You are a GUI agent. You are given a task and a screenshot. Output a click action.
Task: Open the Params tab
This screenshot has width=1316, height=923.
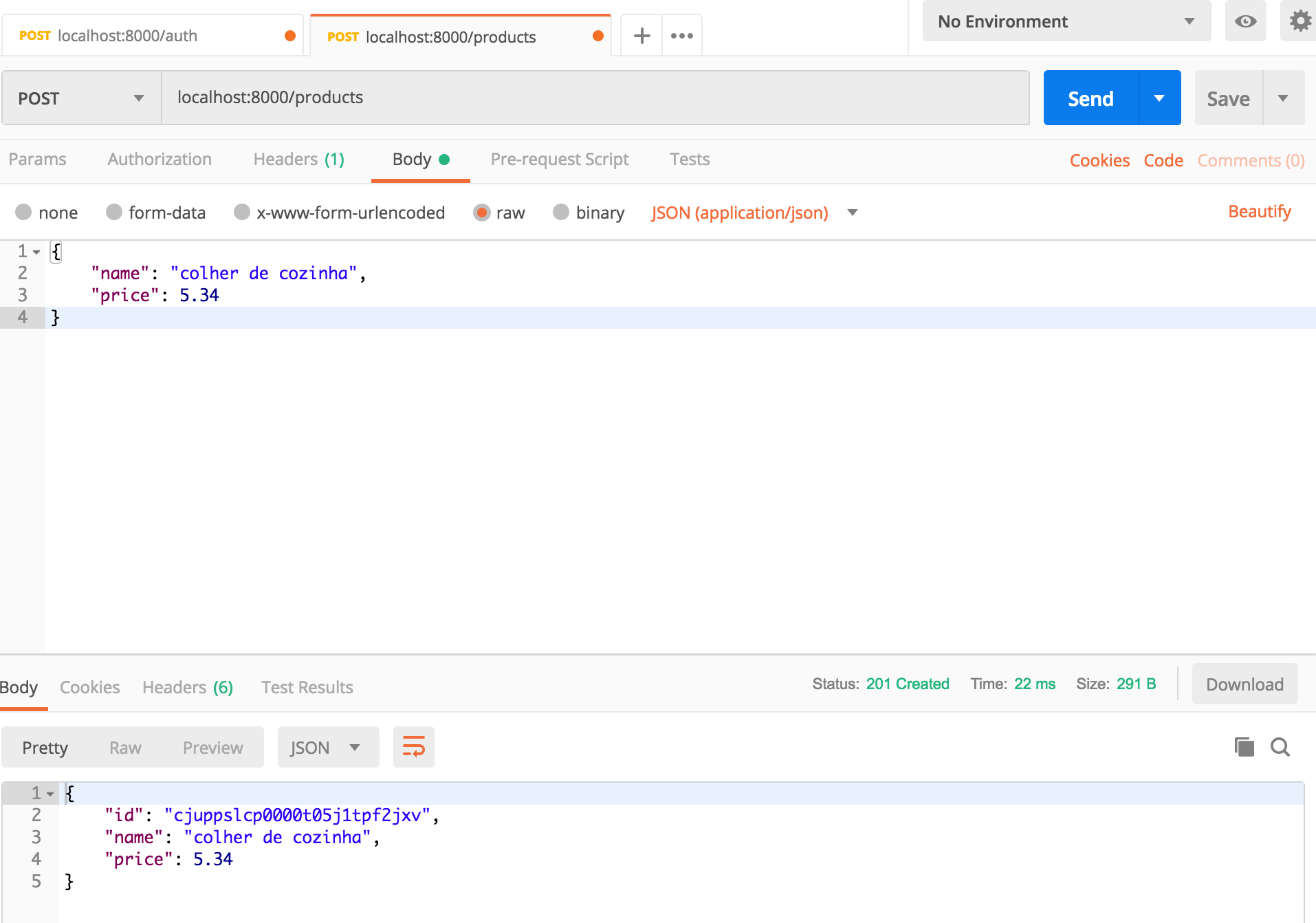[37, 160]
